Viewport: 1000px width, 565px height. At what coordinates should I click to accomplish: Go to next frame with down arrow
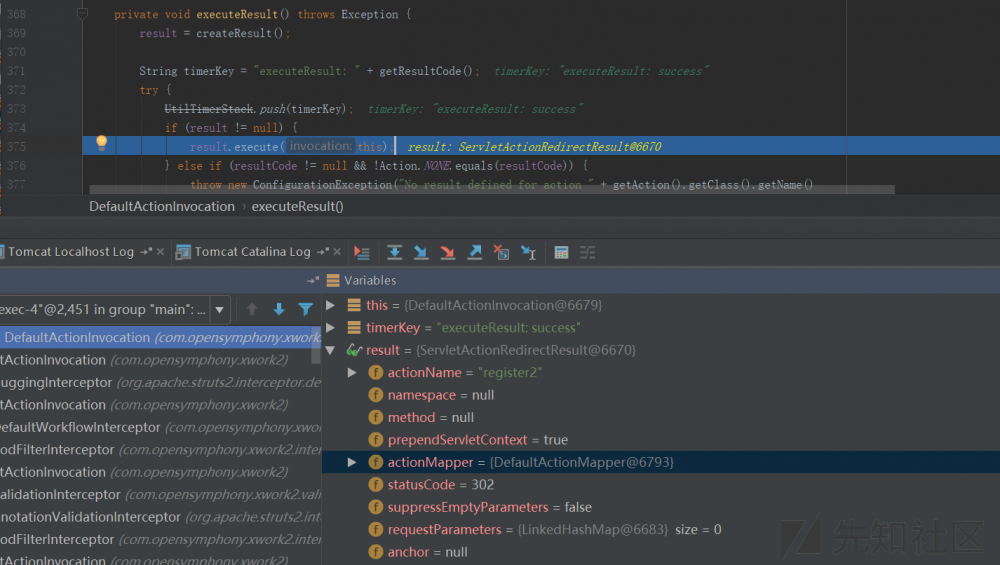[279, 310]
